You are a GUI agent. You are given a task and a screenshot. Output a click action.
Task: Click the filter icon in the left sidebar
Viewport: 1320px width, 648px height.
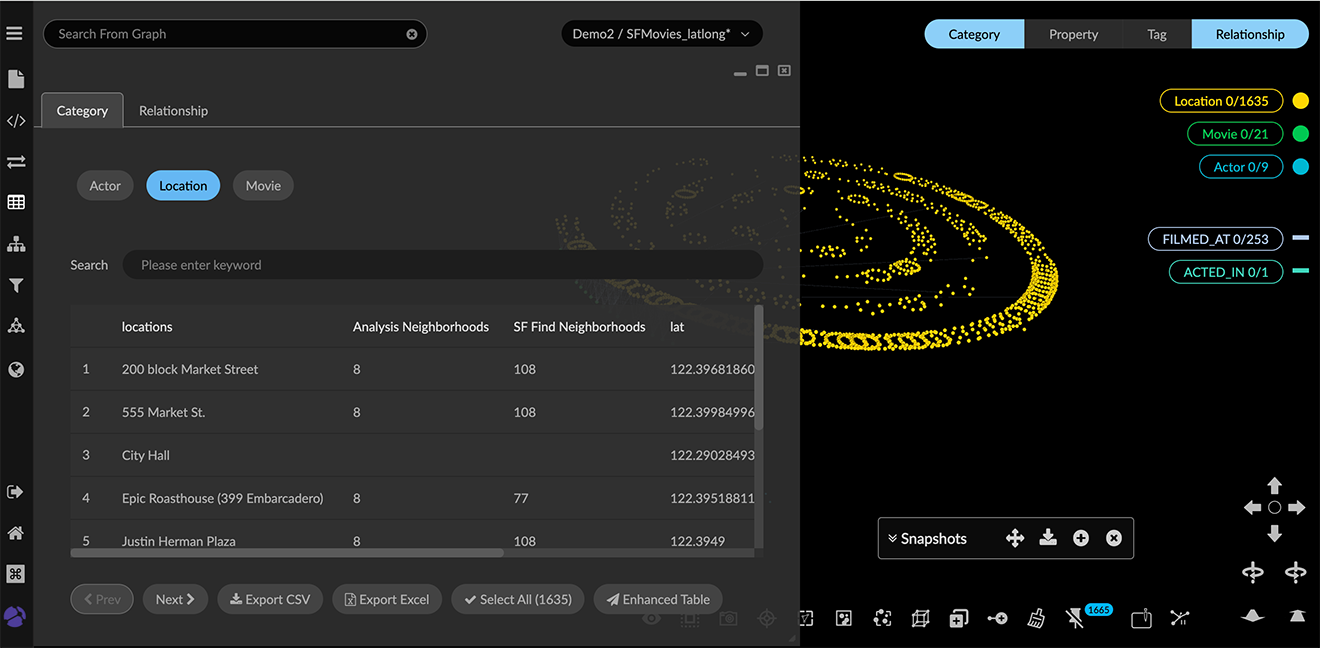pos(16,285)
